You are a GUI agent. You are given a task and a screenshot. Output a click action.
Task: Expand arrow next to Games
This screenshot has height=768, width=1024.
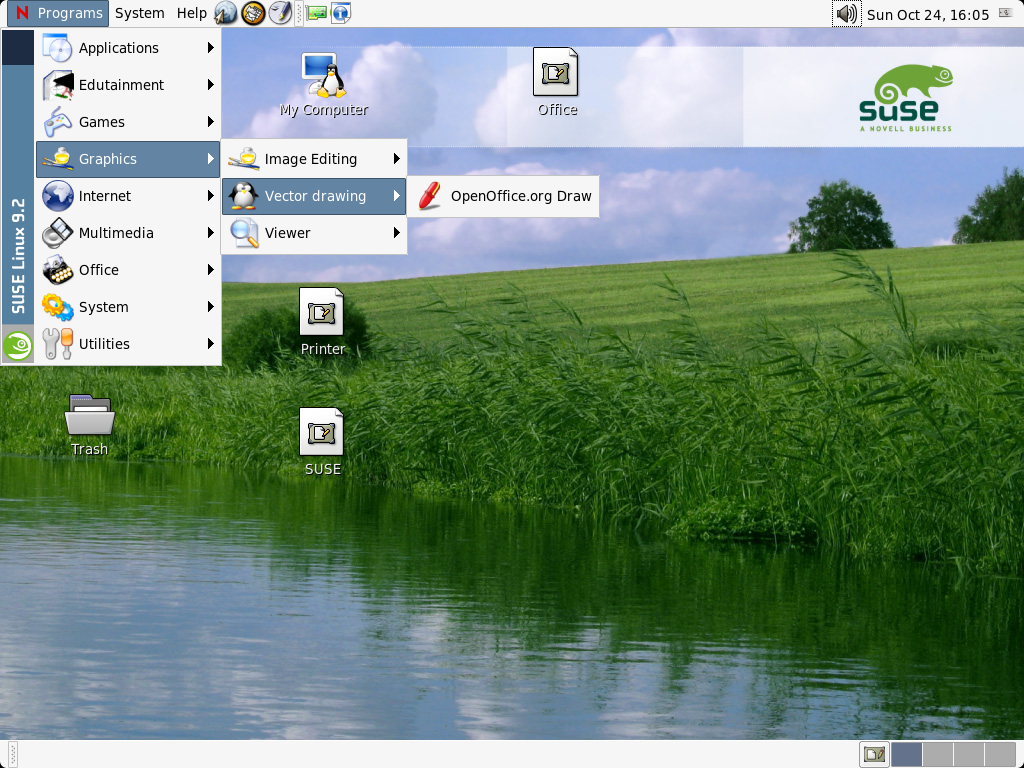click(x=210, y=121)
